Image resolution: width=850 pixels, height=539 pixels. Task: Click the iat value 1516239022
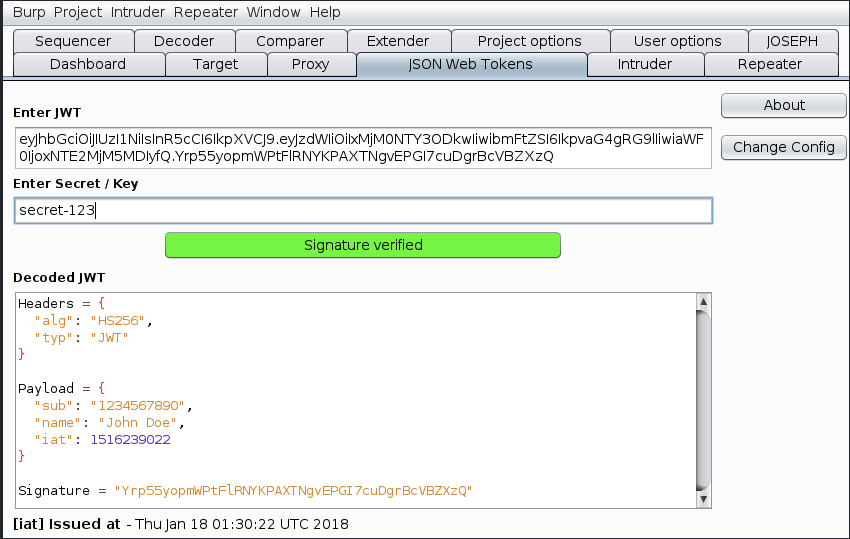point(131,439)
